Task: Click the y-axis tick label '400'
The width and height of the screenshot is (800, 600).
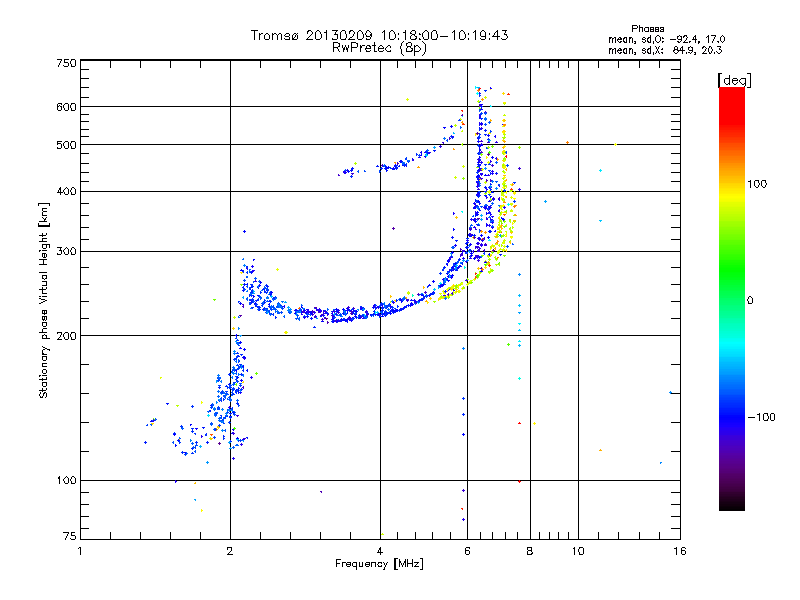Action: [66, 191]
